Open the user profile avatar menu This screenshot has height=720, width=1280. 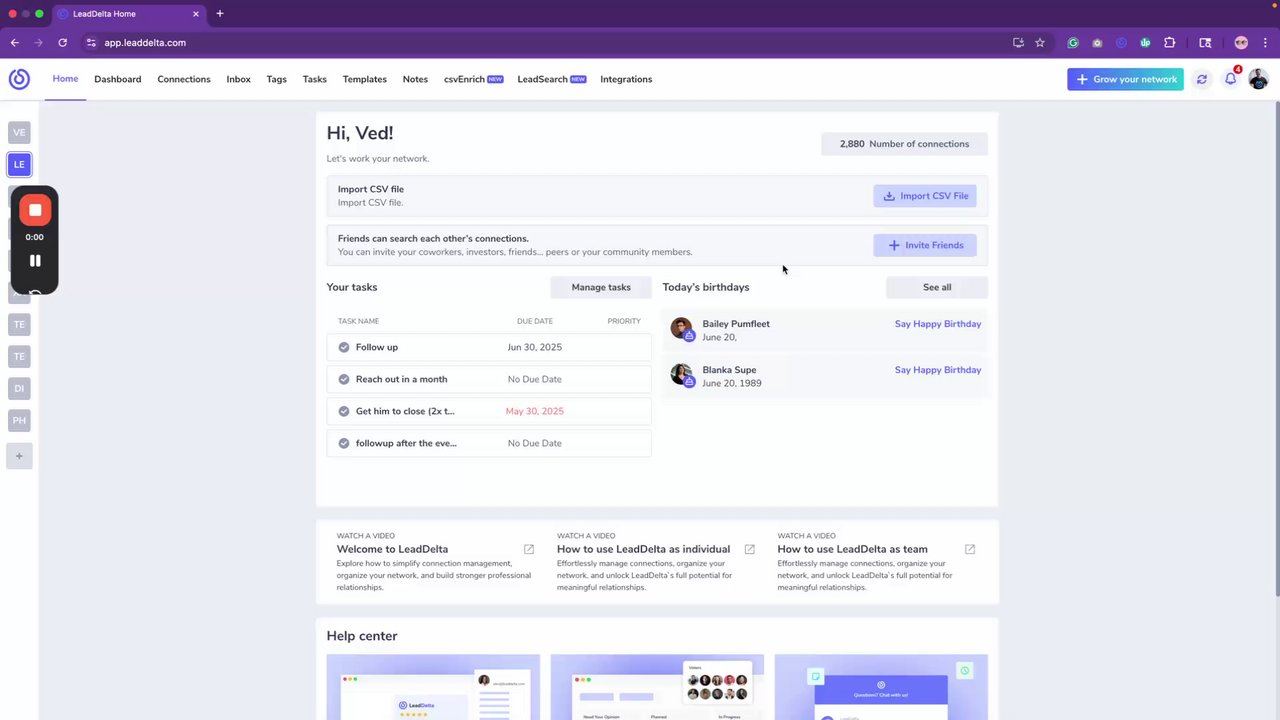pyautogui.click(x=1258, y=79)
